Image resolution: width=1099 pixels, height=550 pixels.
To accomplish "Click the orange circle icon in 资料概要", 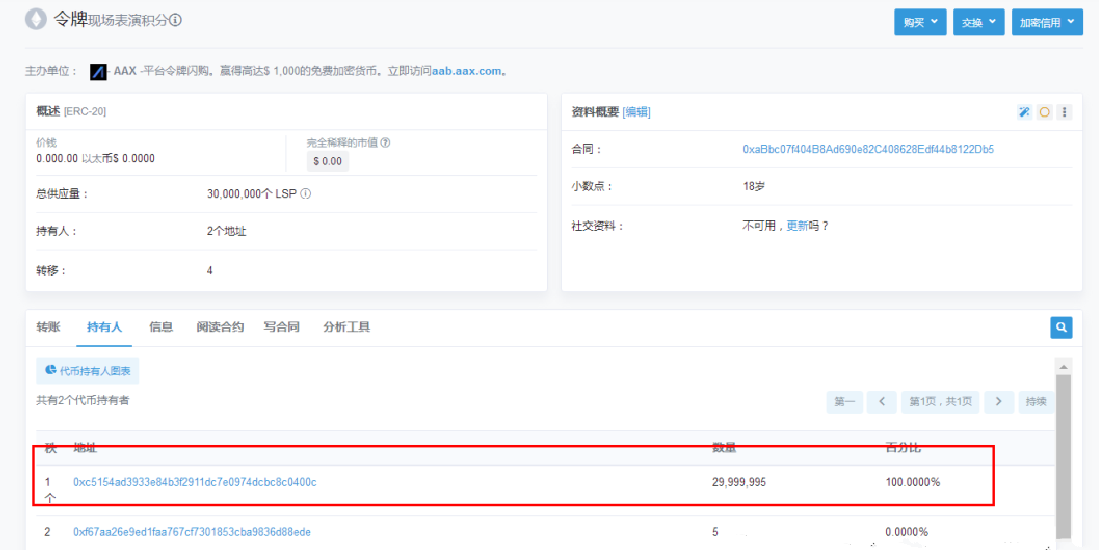I will point(1045,112).
